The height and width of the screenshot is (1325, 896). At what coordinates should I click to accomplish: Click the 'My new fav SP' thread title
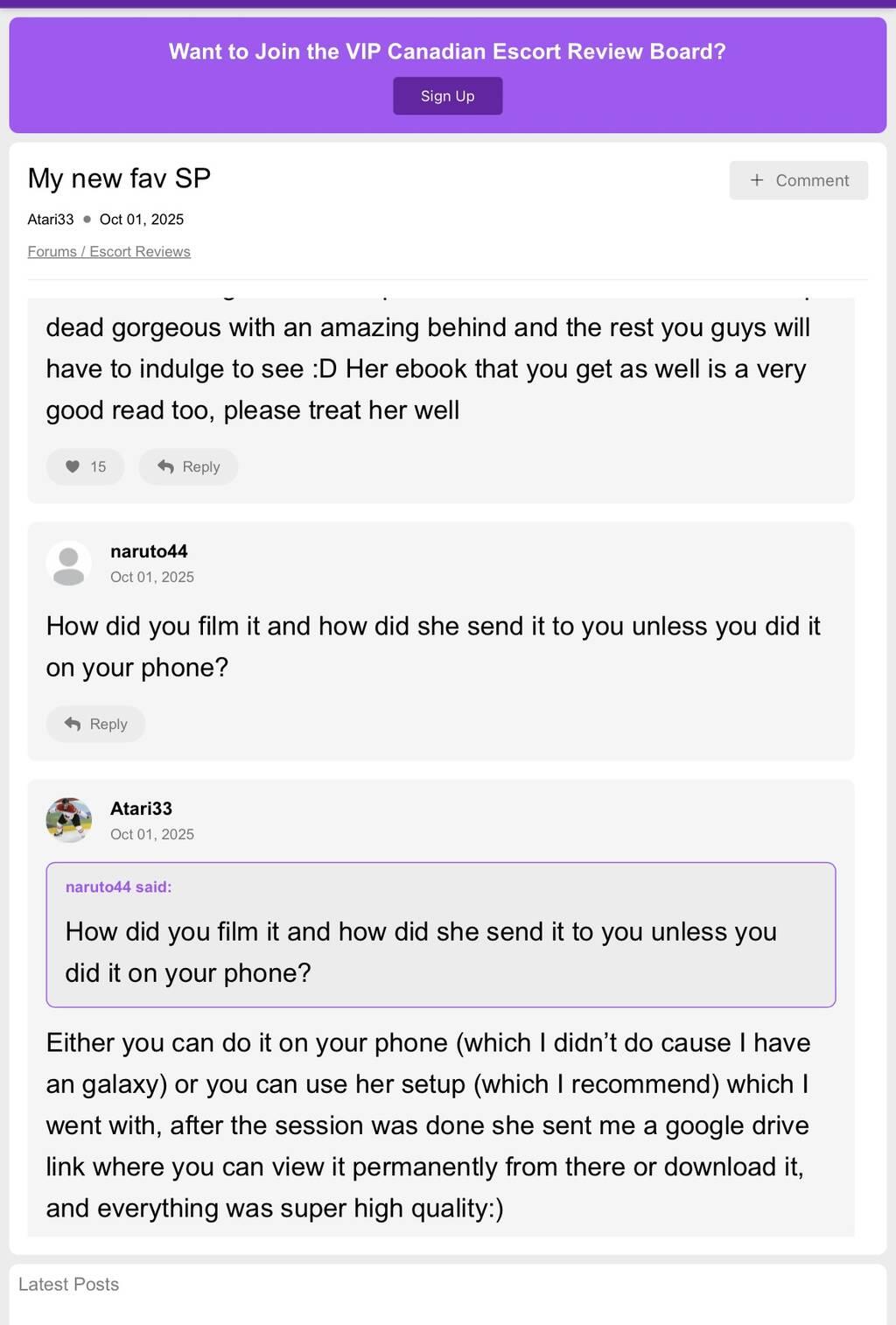119,179
